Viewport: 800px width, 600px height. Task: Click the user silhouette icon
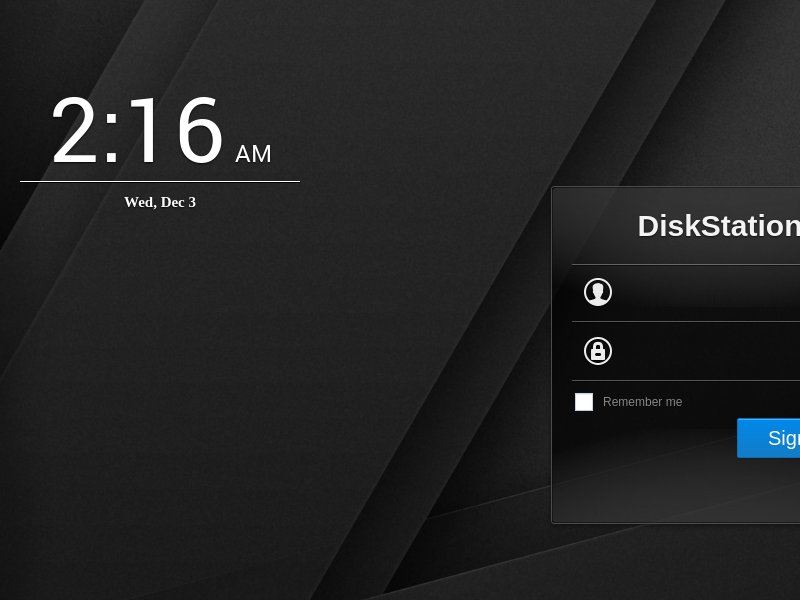(598, 292)
